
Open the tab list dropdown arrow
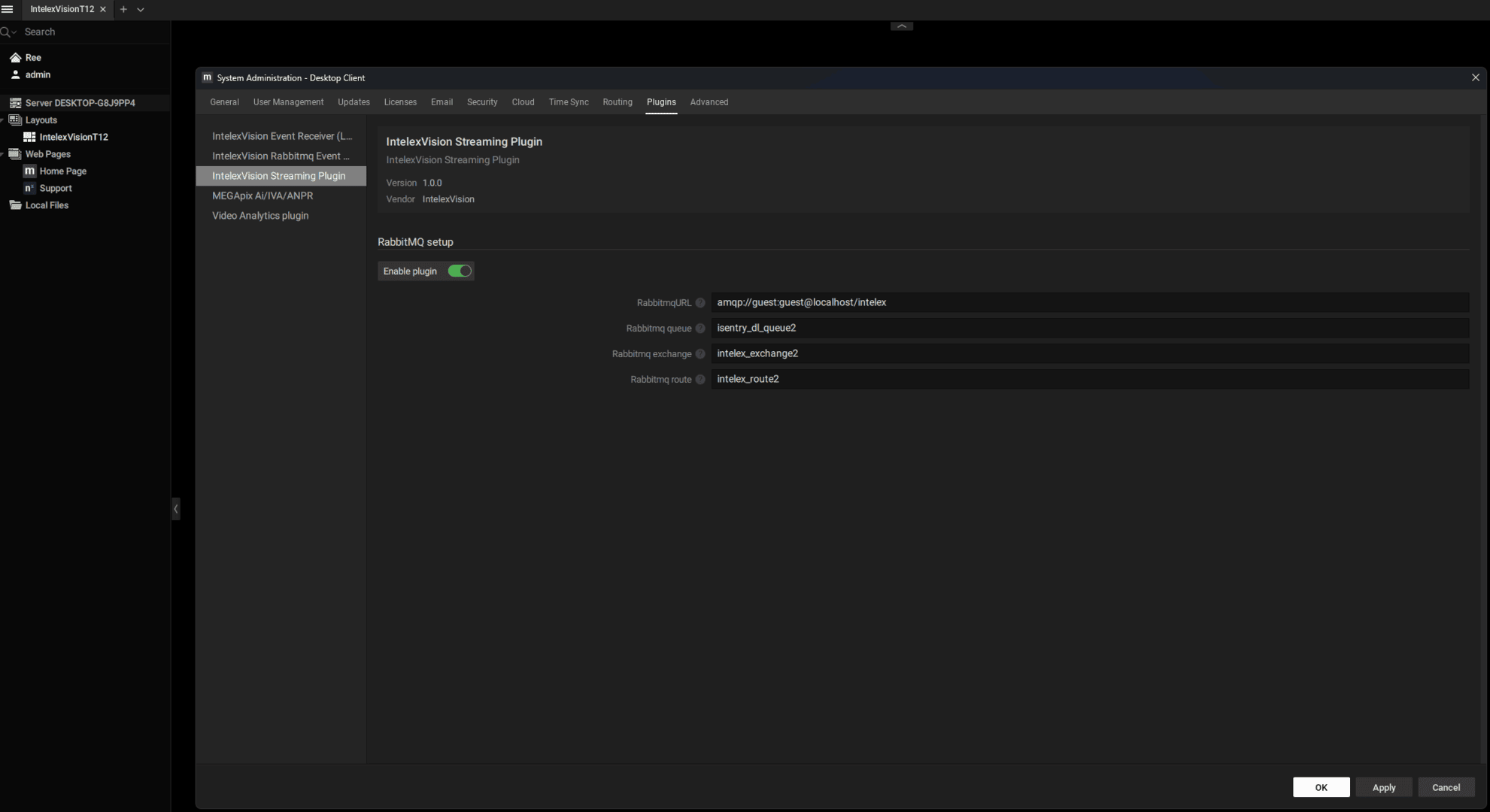[141, 10]
